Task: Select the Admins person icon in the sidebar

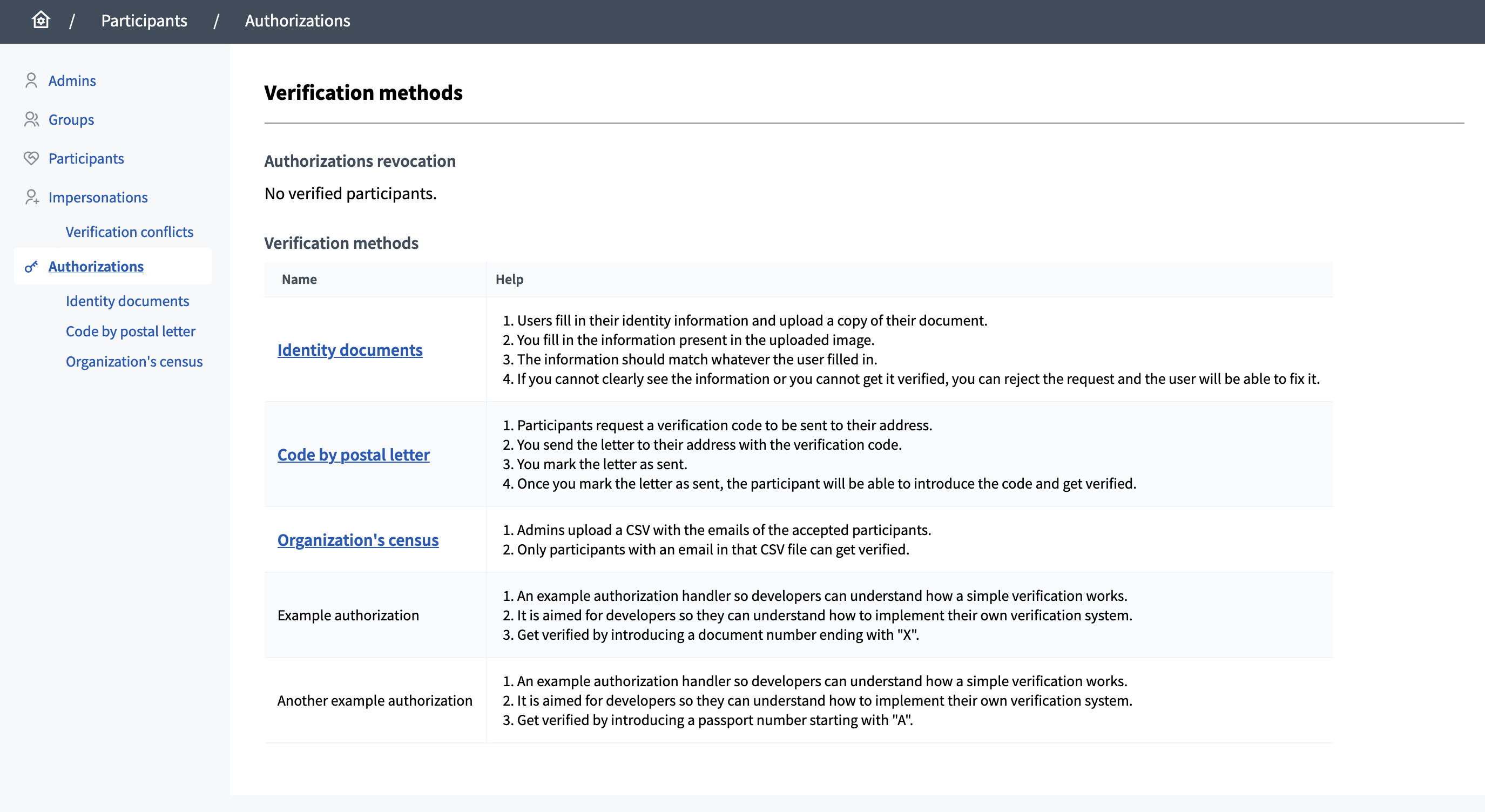Action: pyautogui.click(x=31, y=80)
